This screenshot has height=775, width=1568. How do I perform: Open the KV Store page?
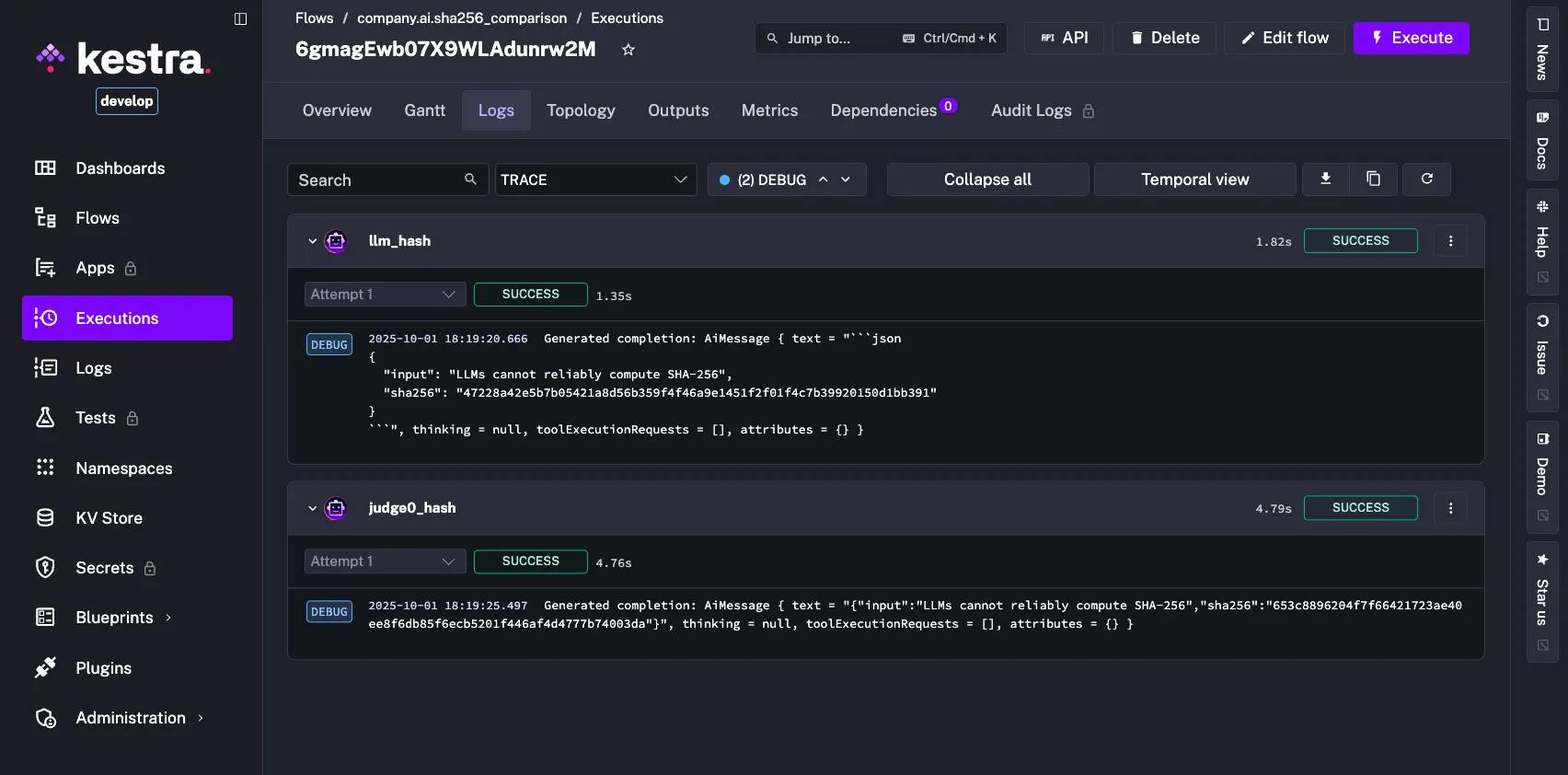click(109, 518)
